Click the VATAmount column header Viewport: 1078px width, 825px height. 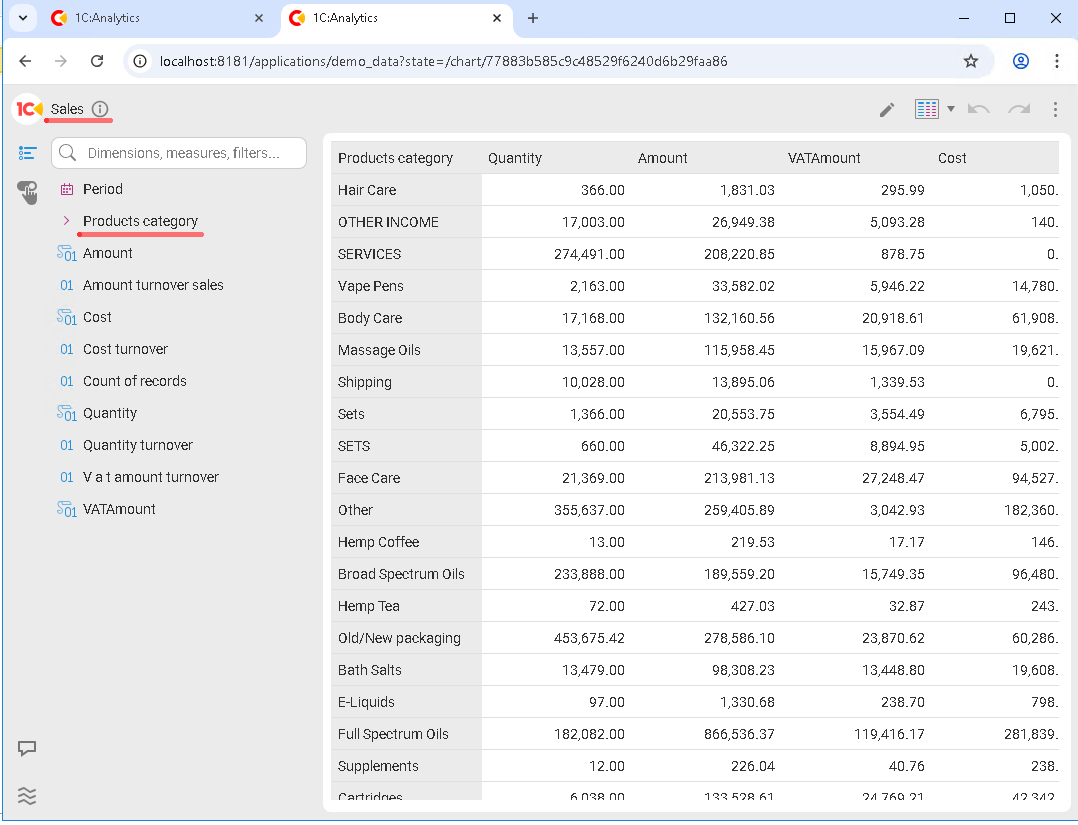click(824, 158)
